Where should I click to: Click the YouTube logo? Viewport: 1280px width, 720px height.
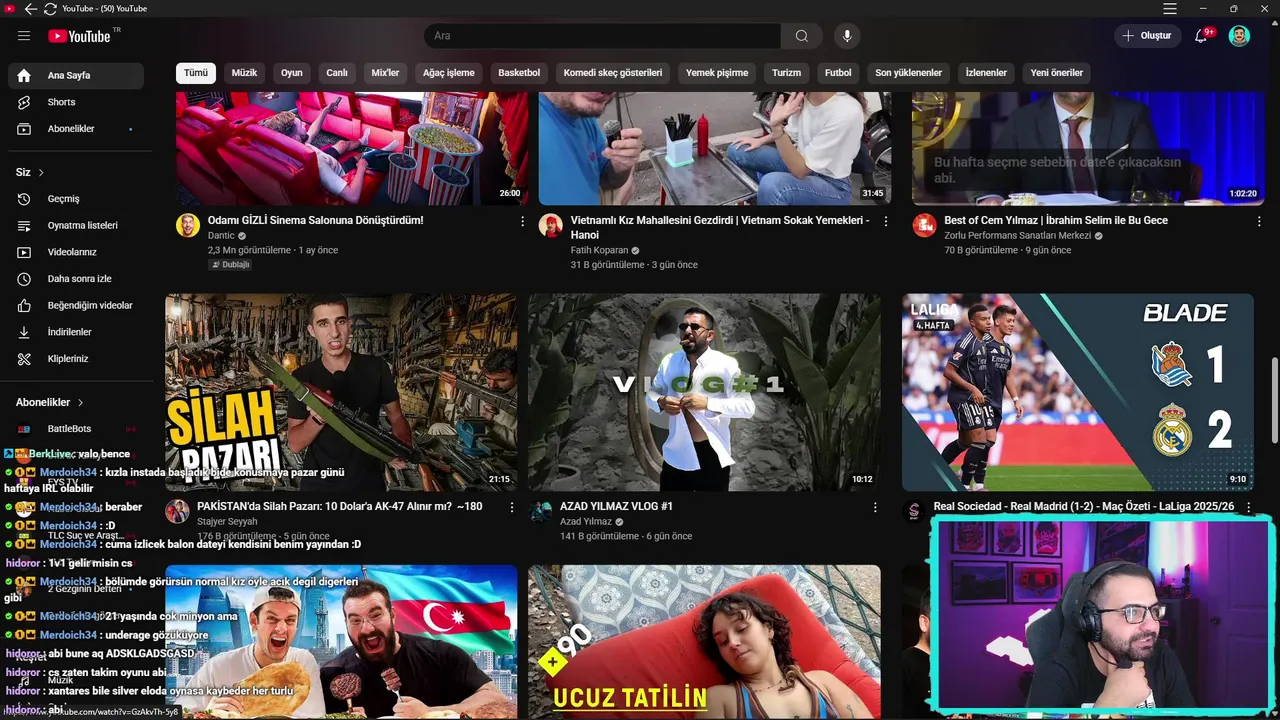click(x=79, y=36)
